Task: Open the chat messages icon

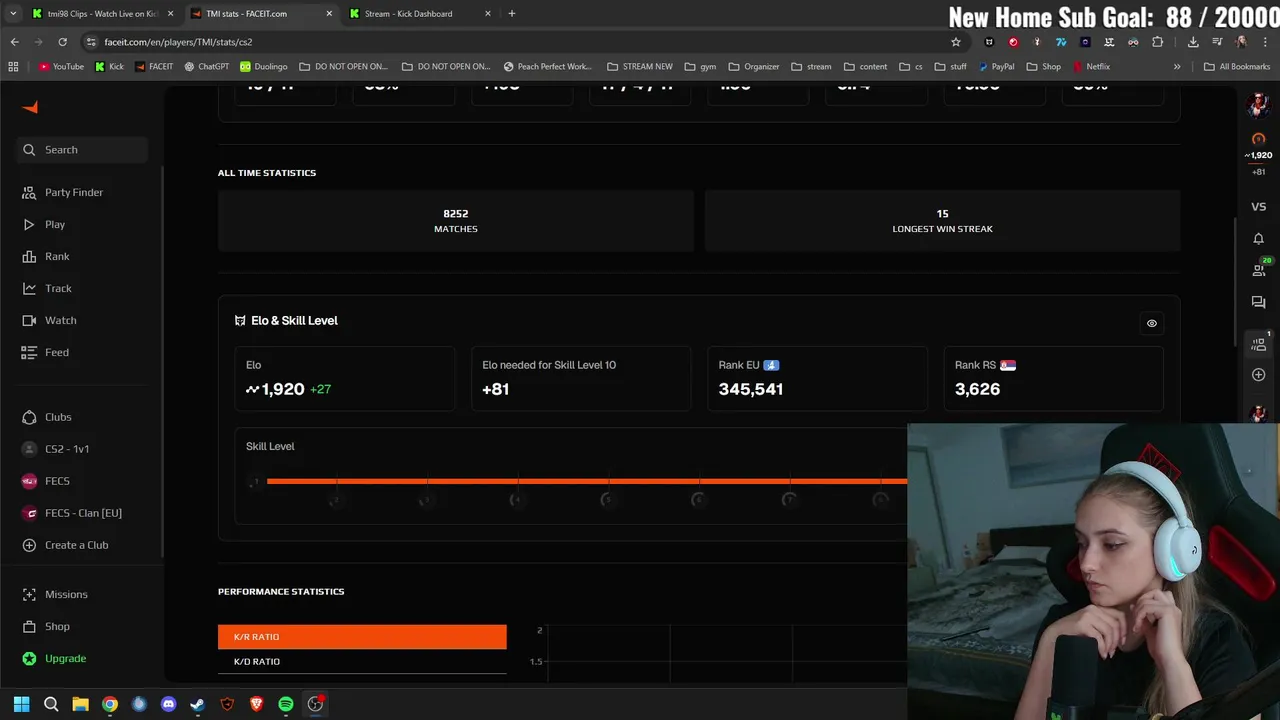Action: point(1258,302)
